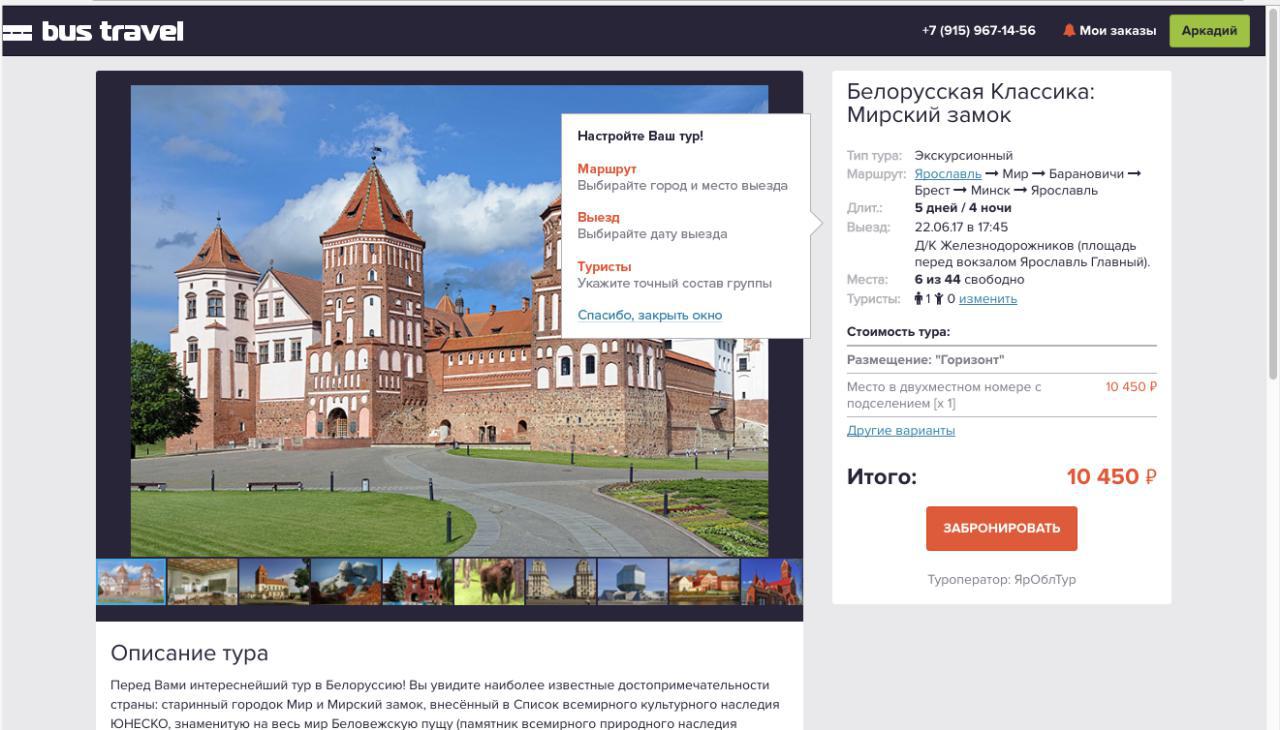
Task: Click the child tourist figure icon
Action: (939, 299)
